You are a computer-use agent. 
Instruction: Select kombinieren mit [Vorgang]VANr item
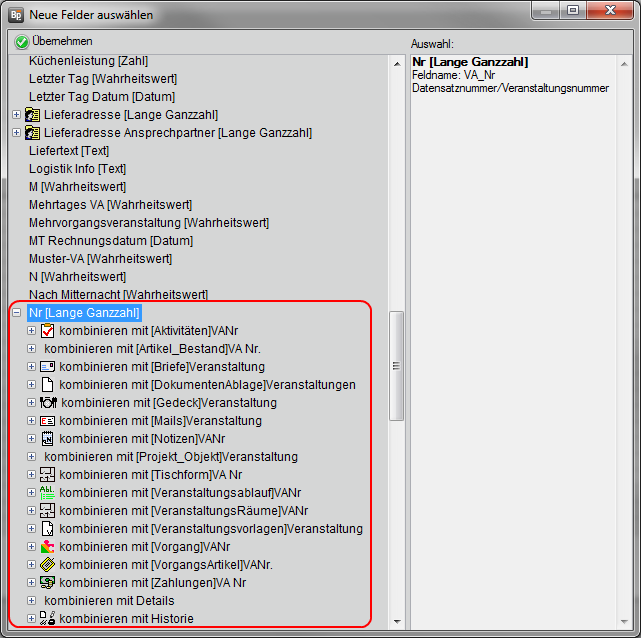pos(145,547)
